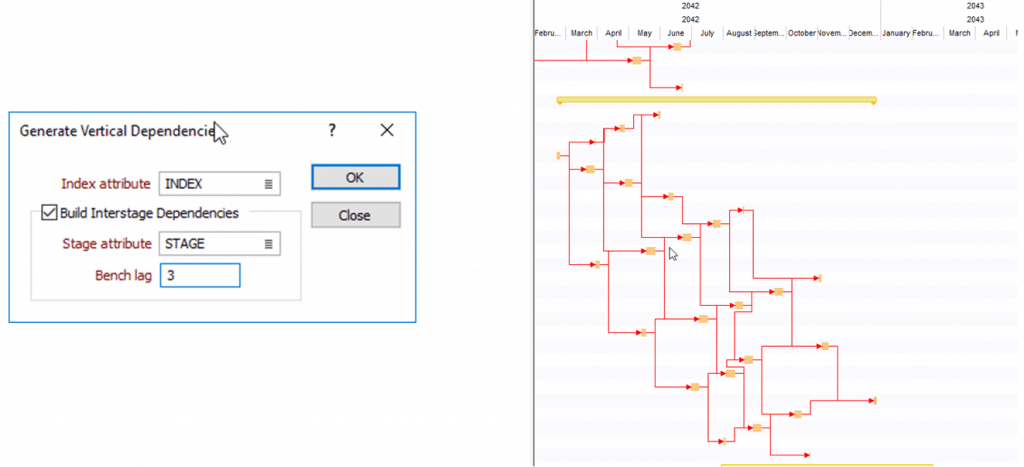Select the orange task marker under June header
The width and height of the screenshot is (1024, 467).
point(677,47)
